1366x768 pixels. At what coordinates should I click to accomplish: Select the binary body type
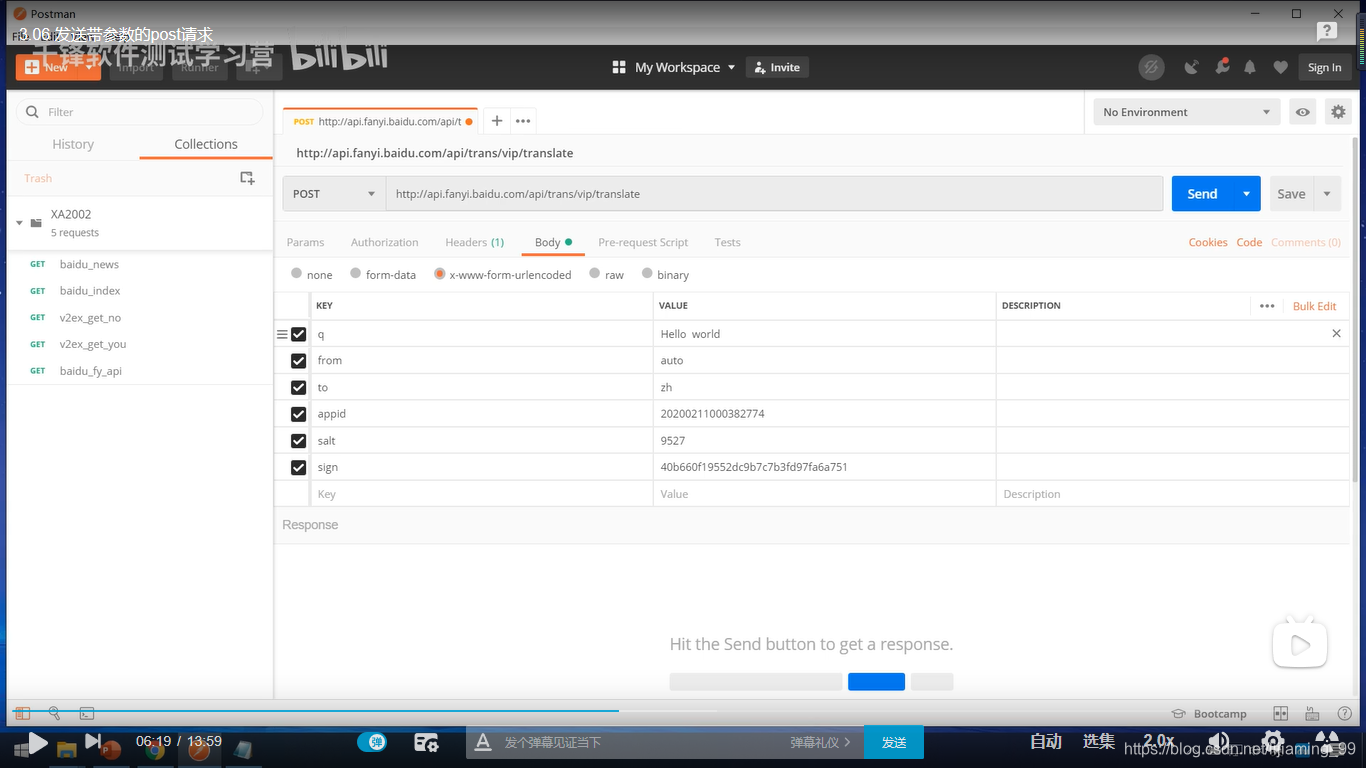pyautogui.click(x=647, y=273)
